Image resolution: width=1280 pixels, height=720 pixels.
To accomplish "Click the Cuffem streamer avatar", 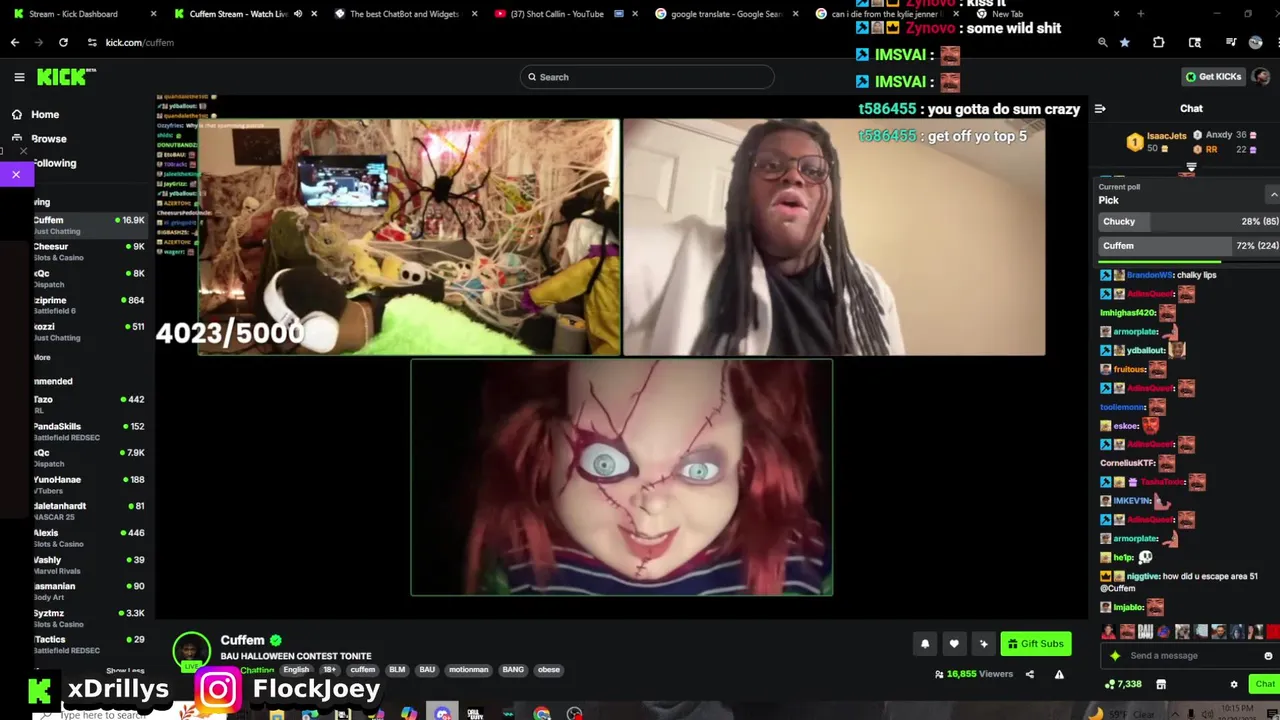I will click(x=191, y=652).
